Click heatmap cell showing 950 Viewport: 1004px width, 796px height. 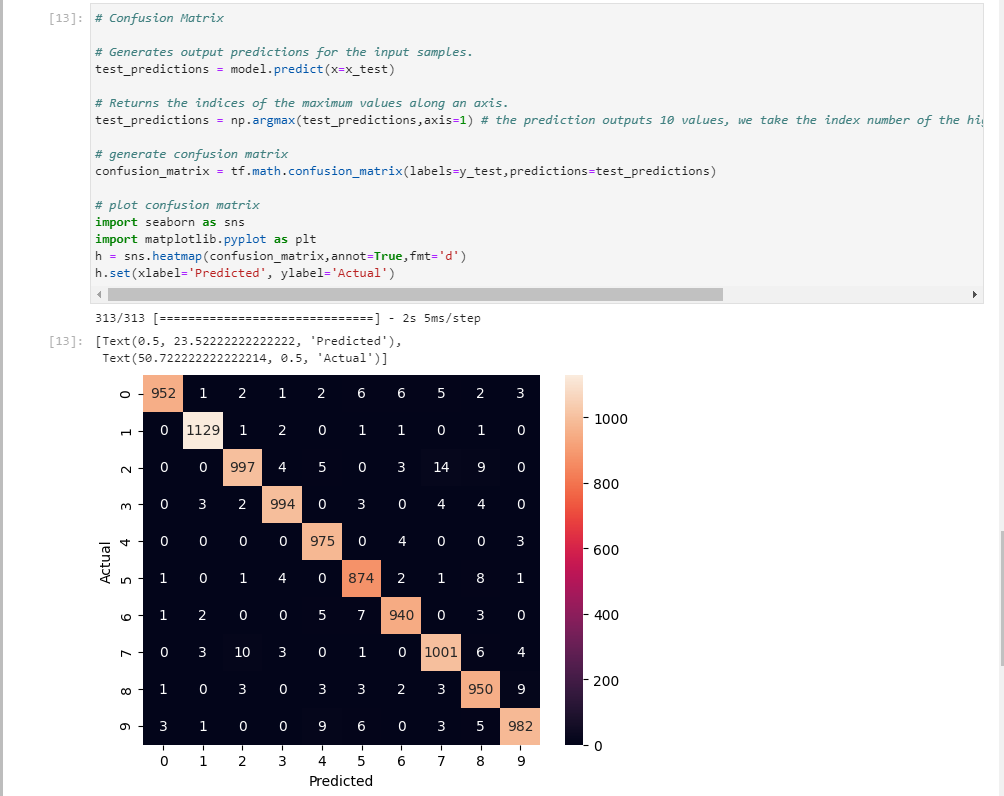pyautogui.click(x=480, y=690)
